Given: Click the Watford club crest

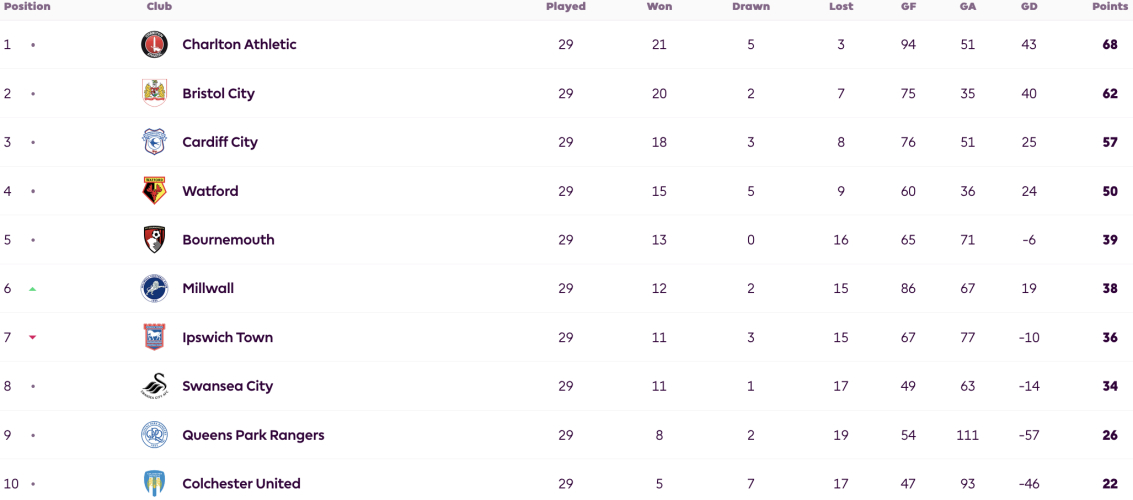Looking at the screenshot, I should pos(154,191).
